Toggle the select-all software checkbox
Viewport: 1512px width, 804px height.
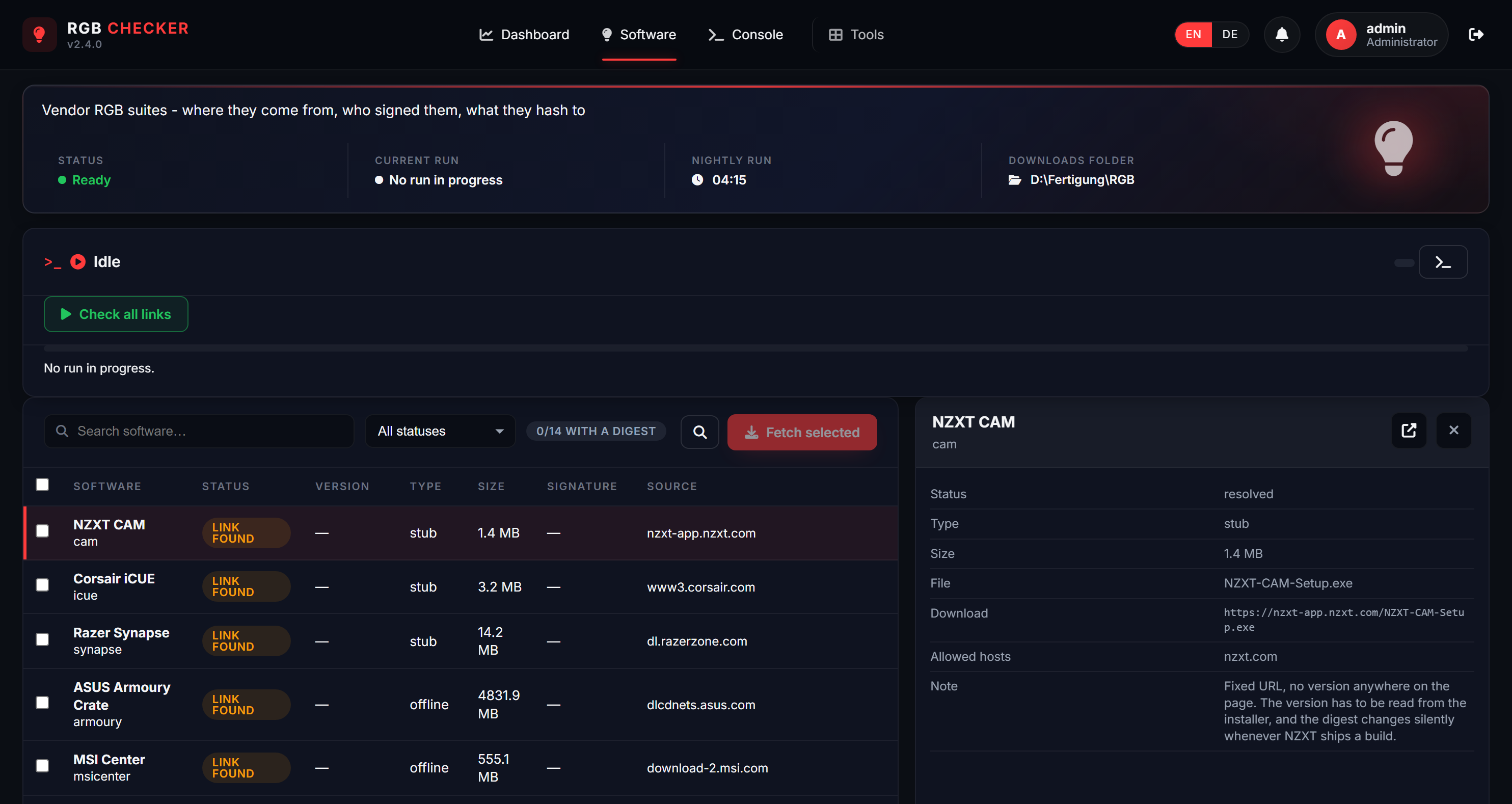coord(42,485)
